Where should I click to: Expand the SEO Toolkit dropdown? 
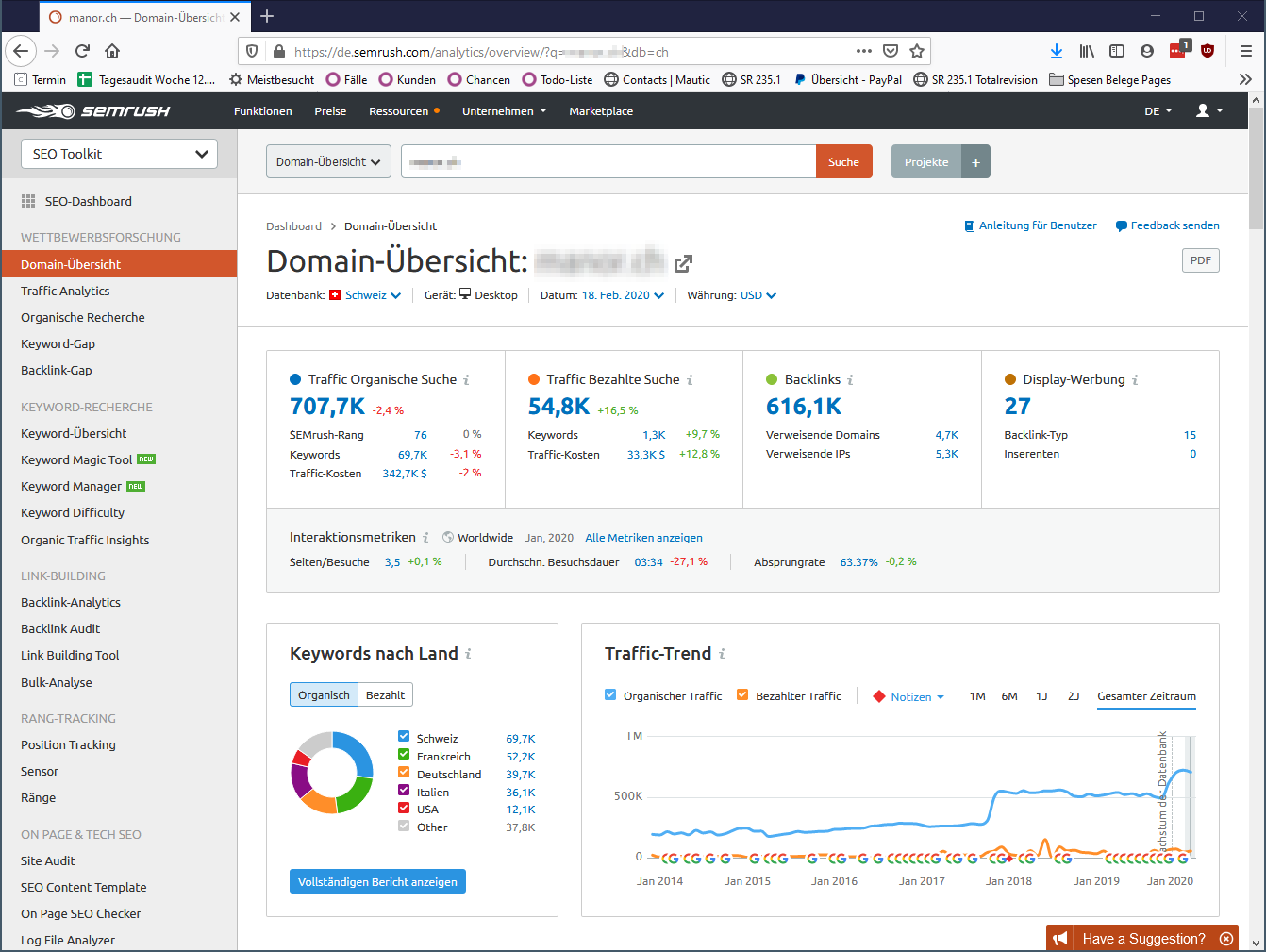pyautogui.click(x=119, y=154)
